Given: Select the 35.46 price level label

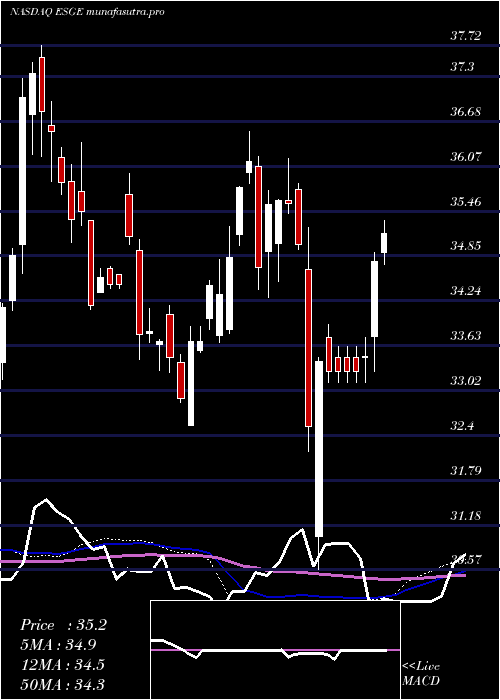Looking at the screenshot, I should pos(466,202).
